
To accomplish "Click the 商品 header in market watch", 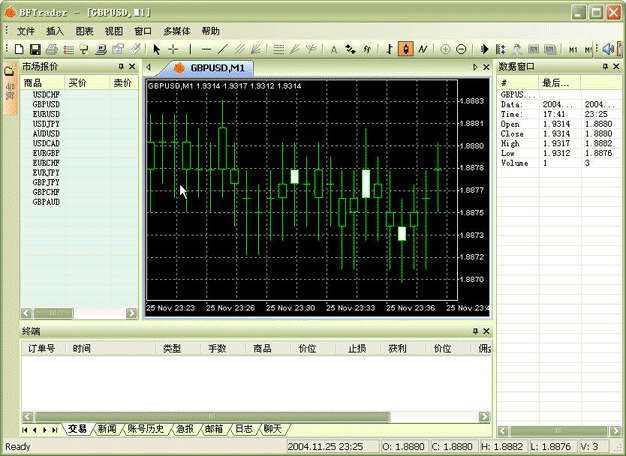I will coord(42,83).
